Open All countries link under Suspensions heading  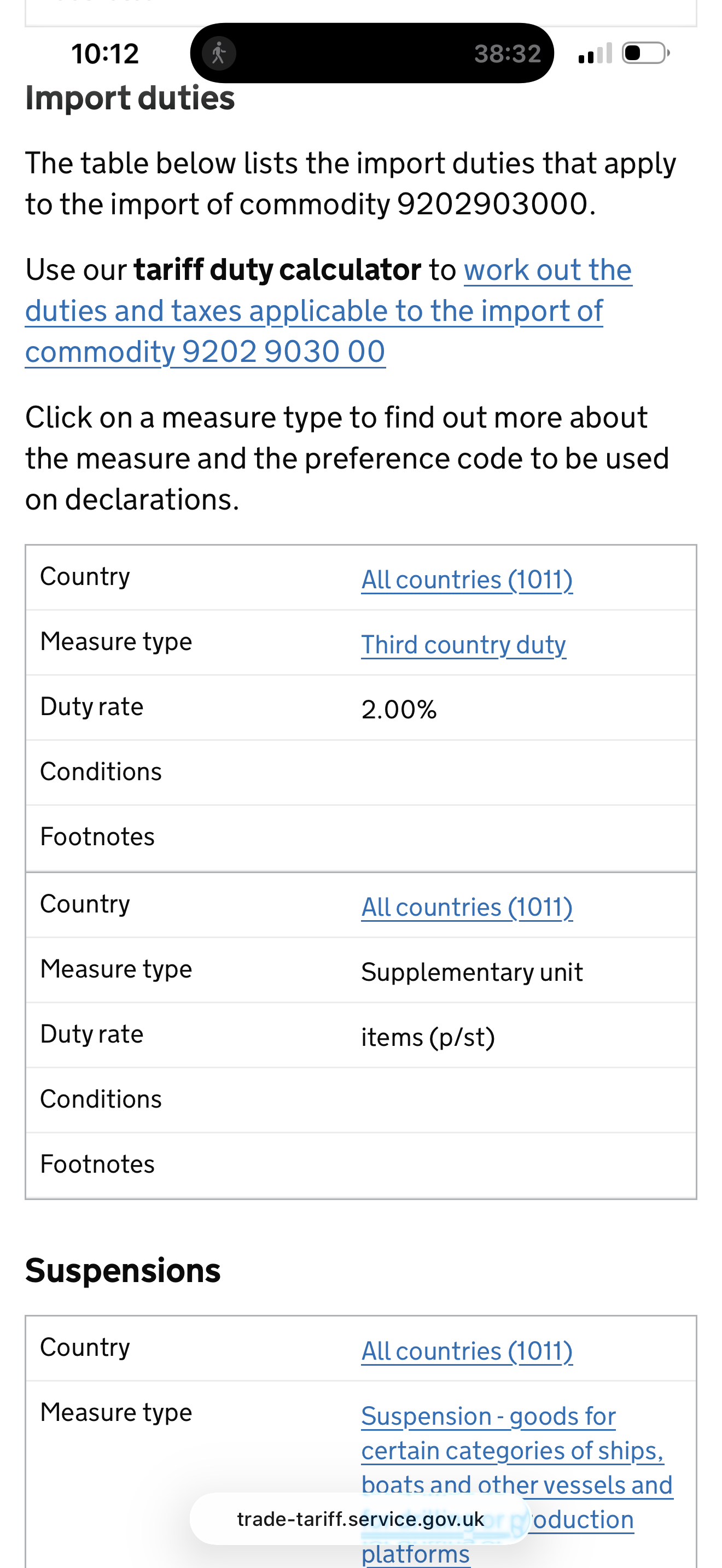pyautogui.click(x=467, y=1351)
